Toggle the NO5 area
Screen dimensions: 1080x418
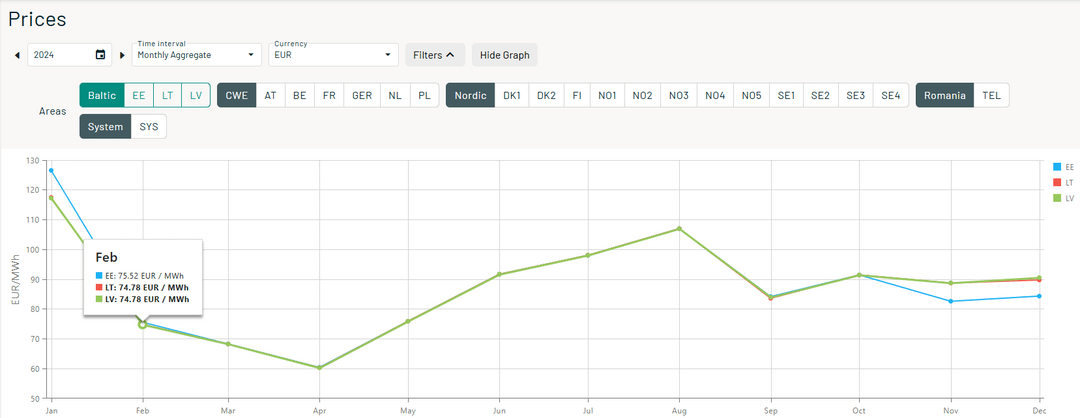tap(751, 96)
